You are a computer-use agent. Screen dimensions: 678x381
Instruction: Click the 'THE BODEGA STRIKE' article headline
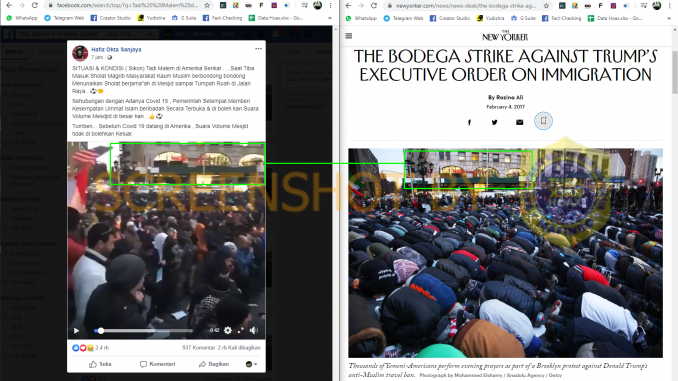click(505, 65)
